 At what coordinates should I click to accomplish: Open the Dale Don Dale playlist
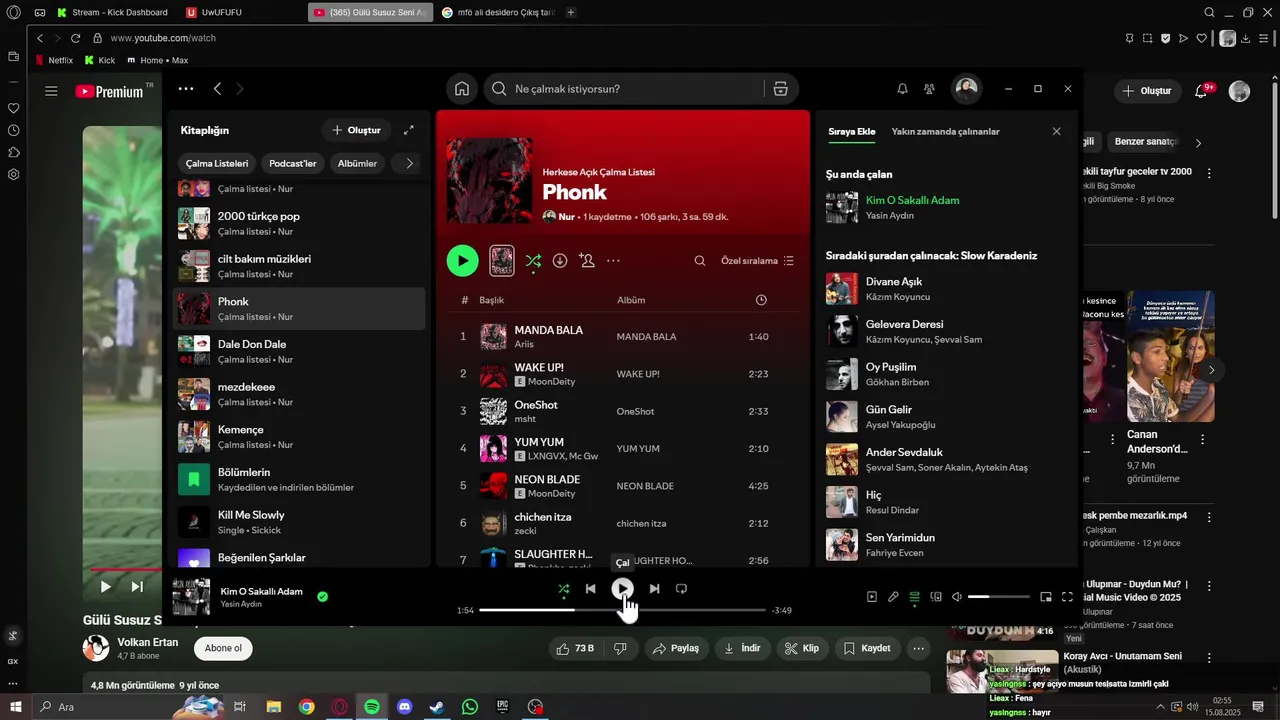pyautogui.click(x=299, y=351)
